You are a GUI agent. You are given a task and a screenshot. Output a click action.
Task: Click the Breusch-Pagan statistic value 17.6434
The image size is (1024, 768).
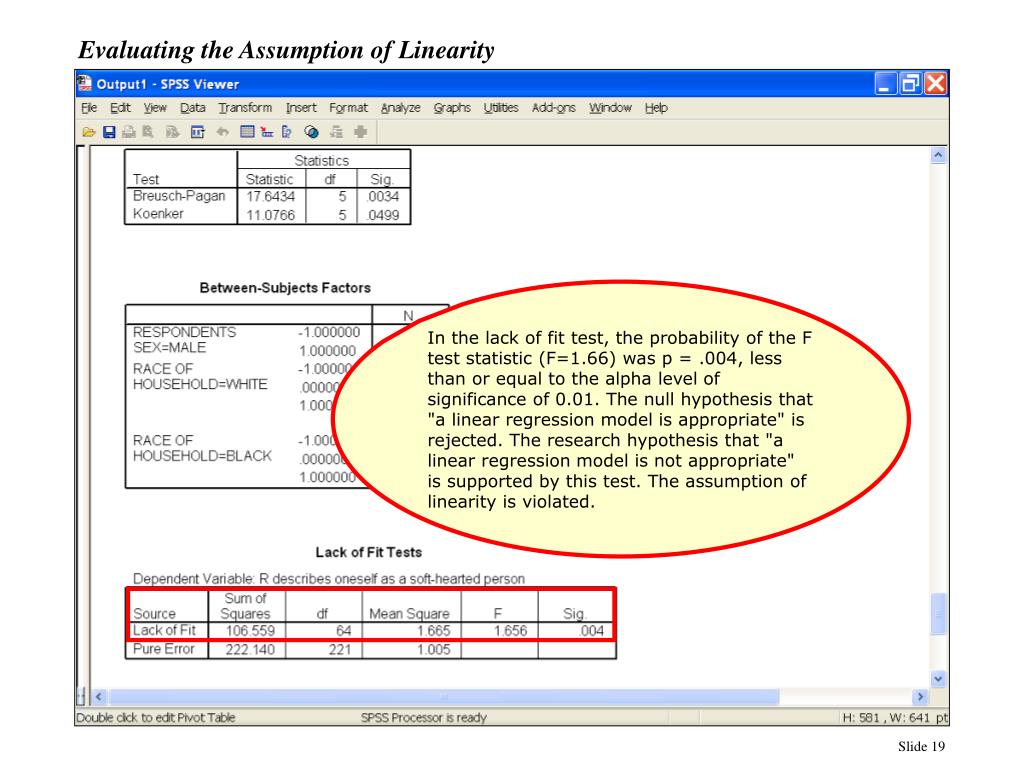click(270, 197)
